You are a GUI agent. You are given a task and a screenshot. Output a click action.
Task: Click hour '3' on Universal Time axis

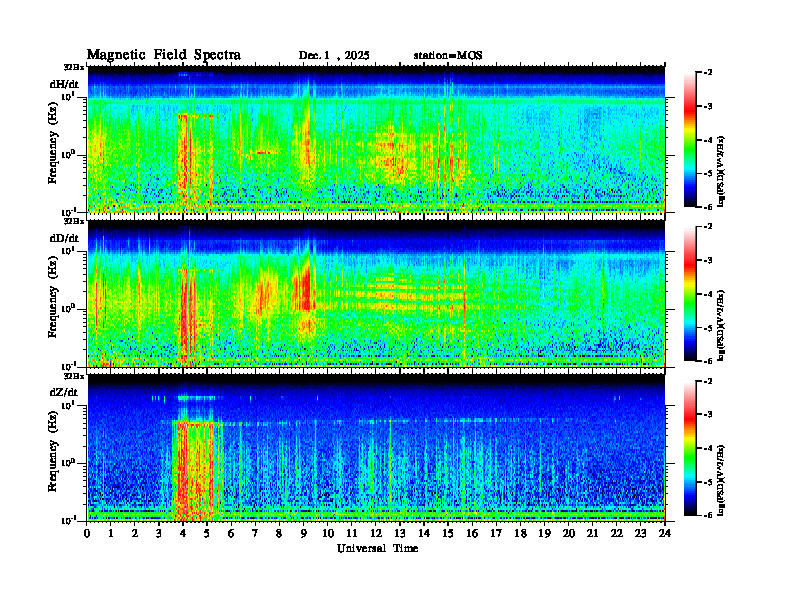click(159, 533)
